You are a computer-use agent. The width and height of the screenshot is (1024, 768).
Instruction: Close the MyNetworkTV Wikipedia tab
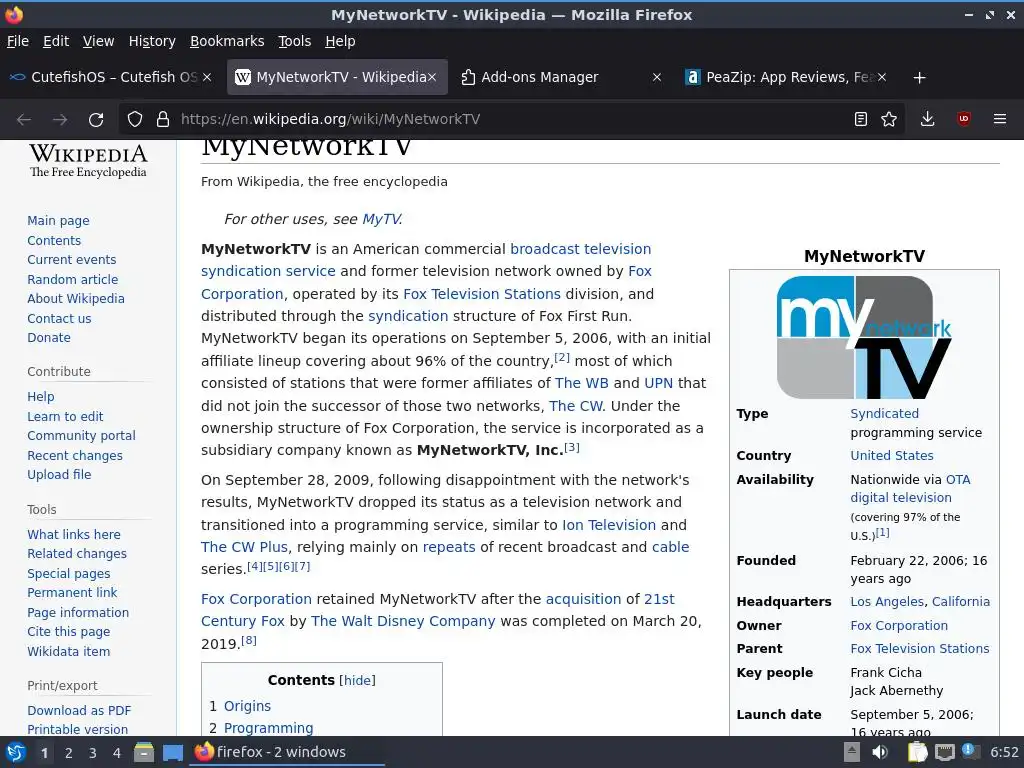(x=432, y=77)
